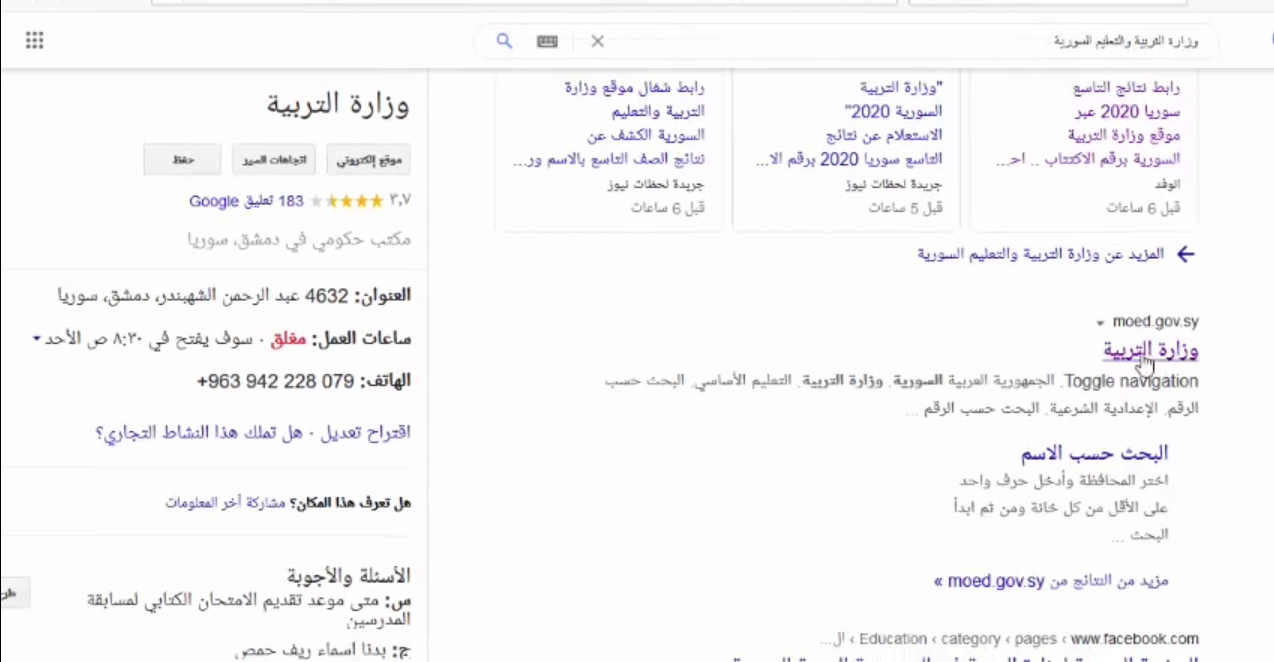Click the "moed.gov.sy" site address text

coord(1154,322)
